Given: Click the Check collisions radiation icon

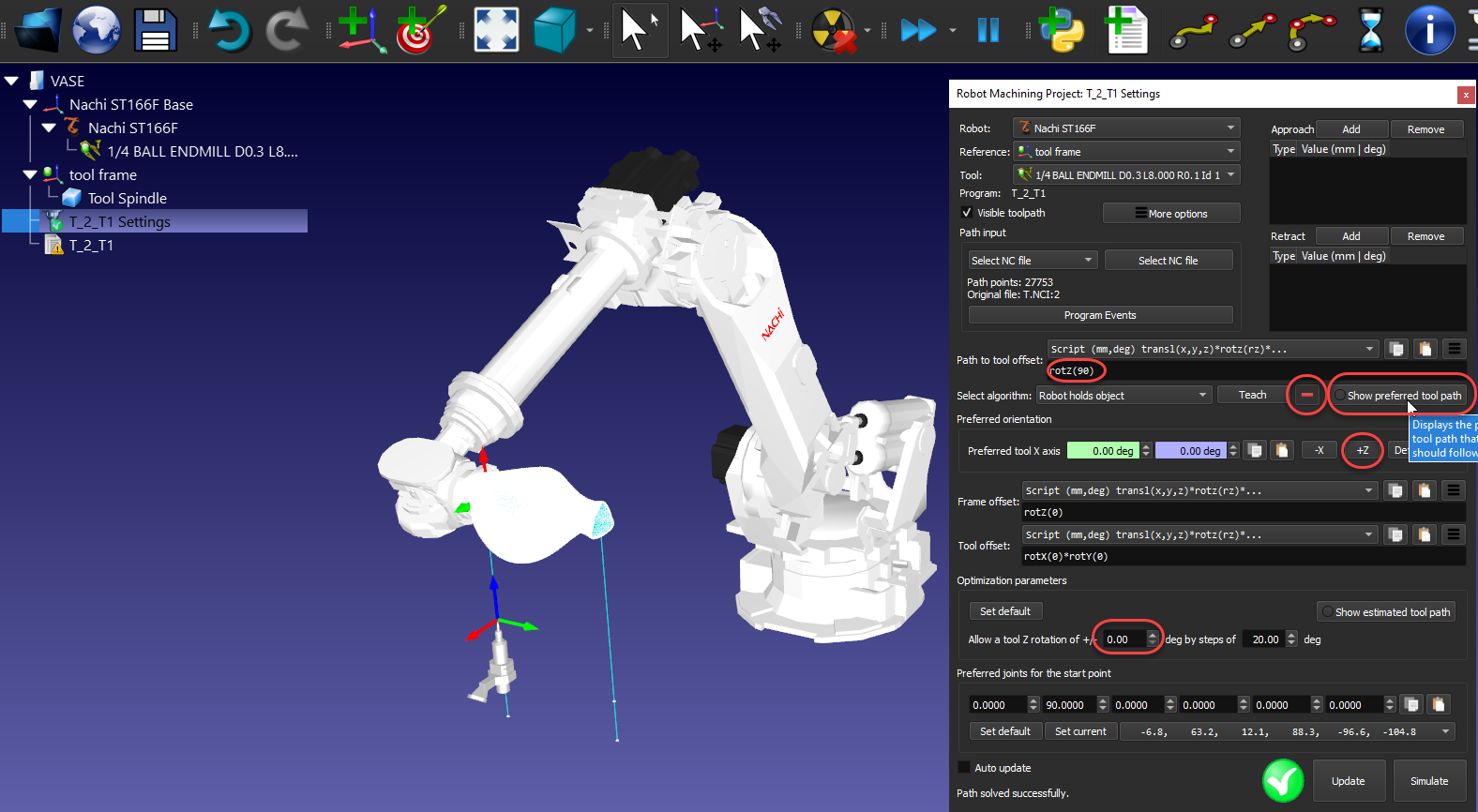Looking at the screenshot, I should click(x=833, y=30).
